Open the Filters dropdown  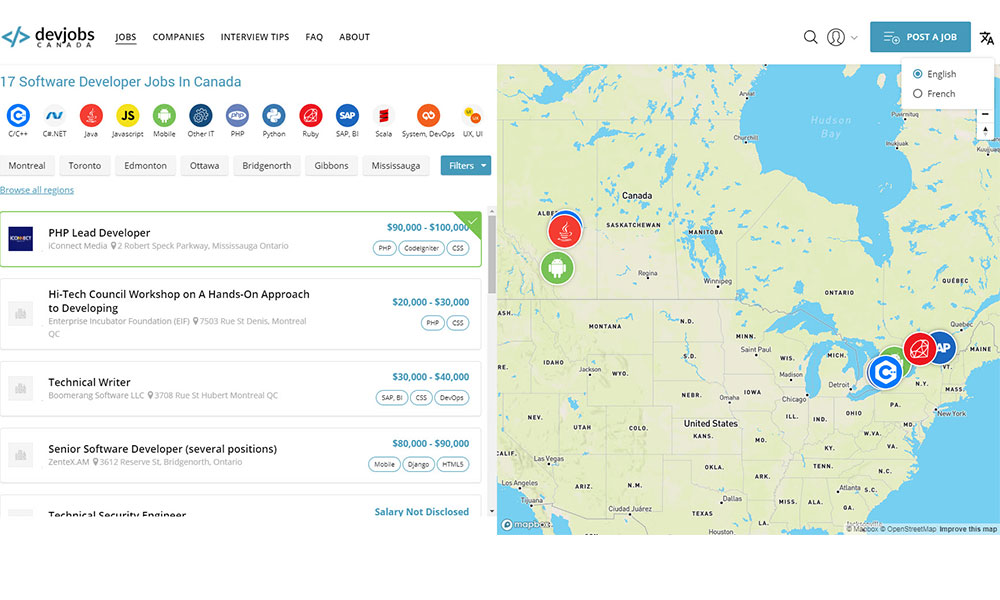pyautogui.click(x=466, y=166)
